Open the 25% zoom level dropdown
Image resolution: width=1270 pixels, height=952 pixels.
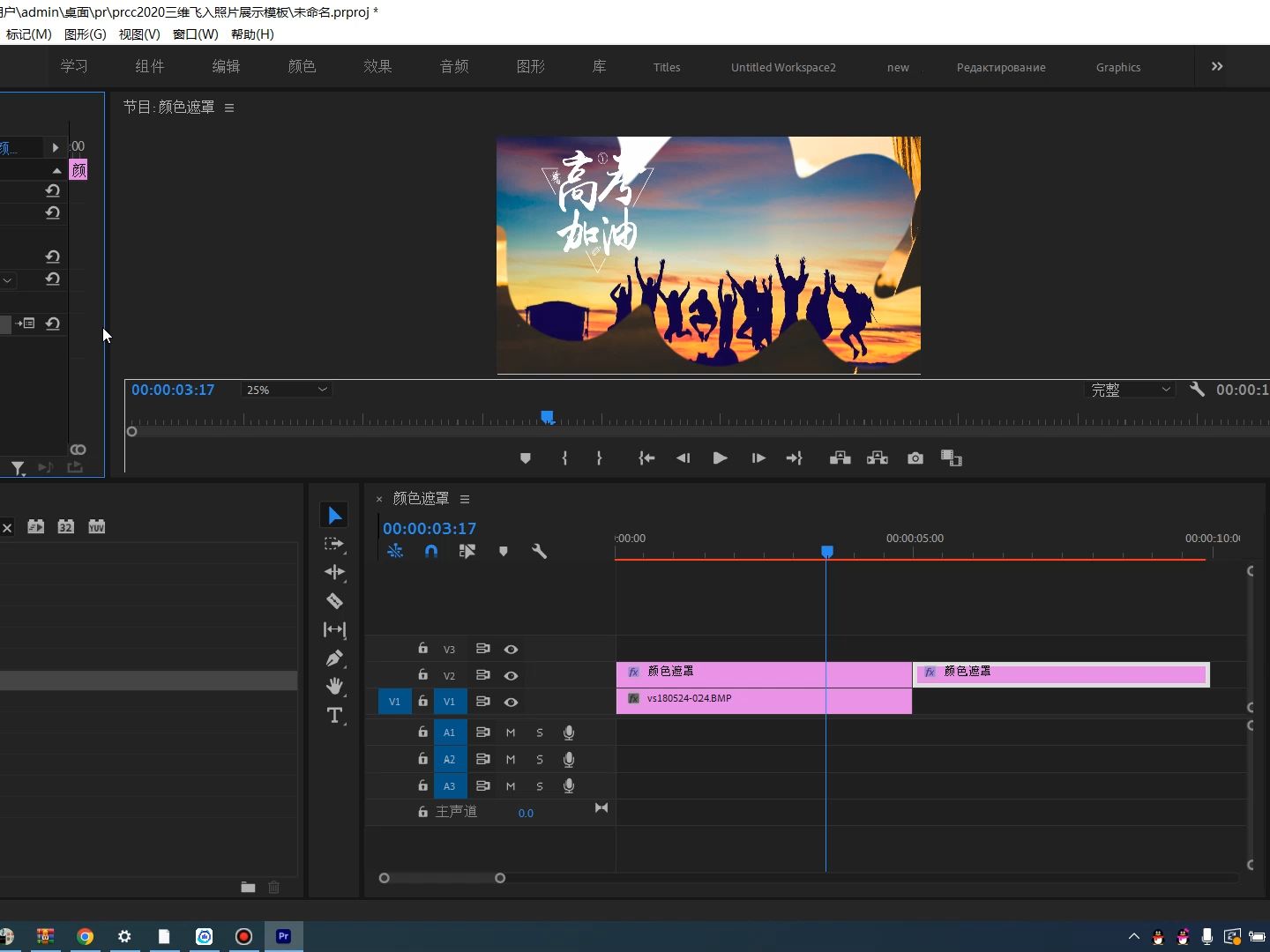287,390
